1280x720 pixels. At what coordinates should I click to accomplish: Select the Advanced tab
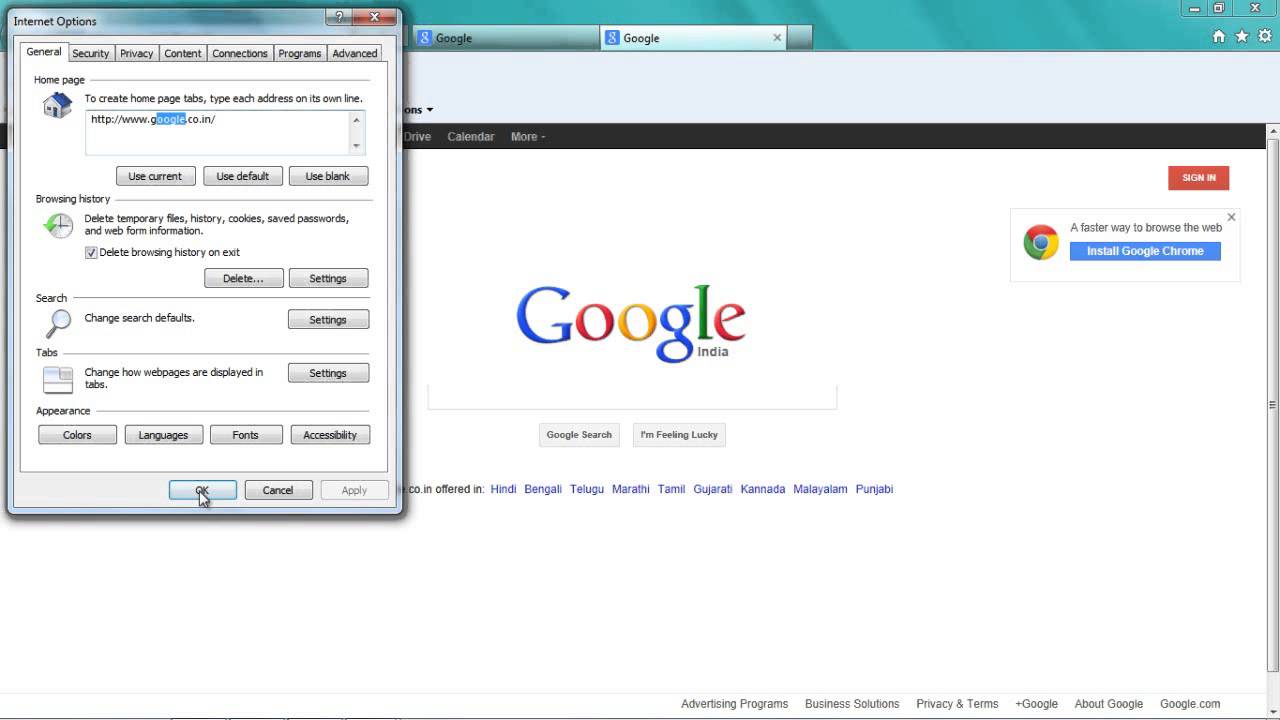point(355,53)
